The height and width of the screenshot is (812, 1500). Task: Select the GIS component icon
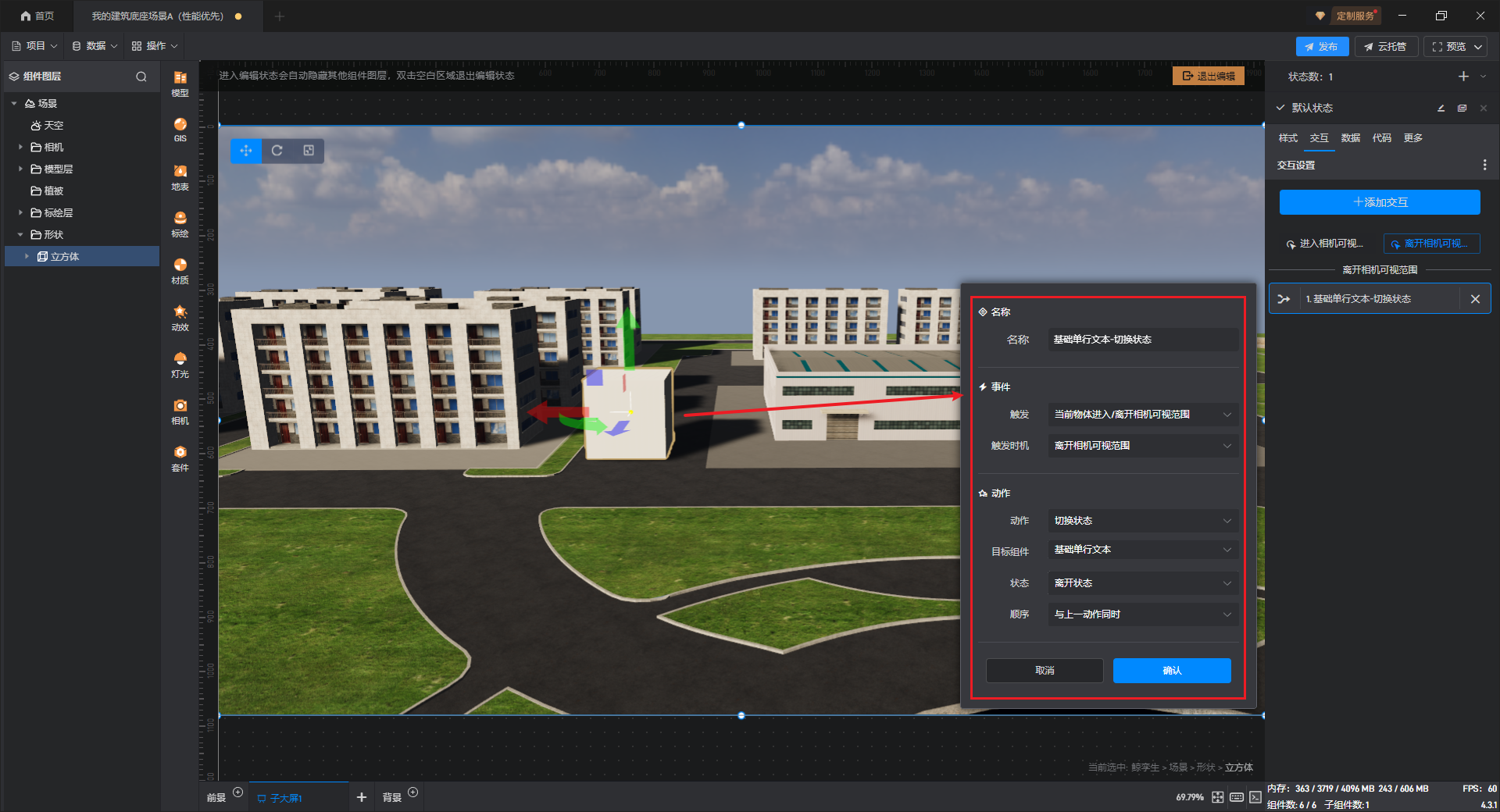pos(180,129)
